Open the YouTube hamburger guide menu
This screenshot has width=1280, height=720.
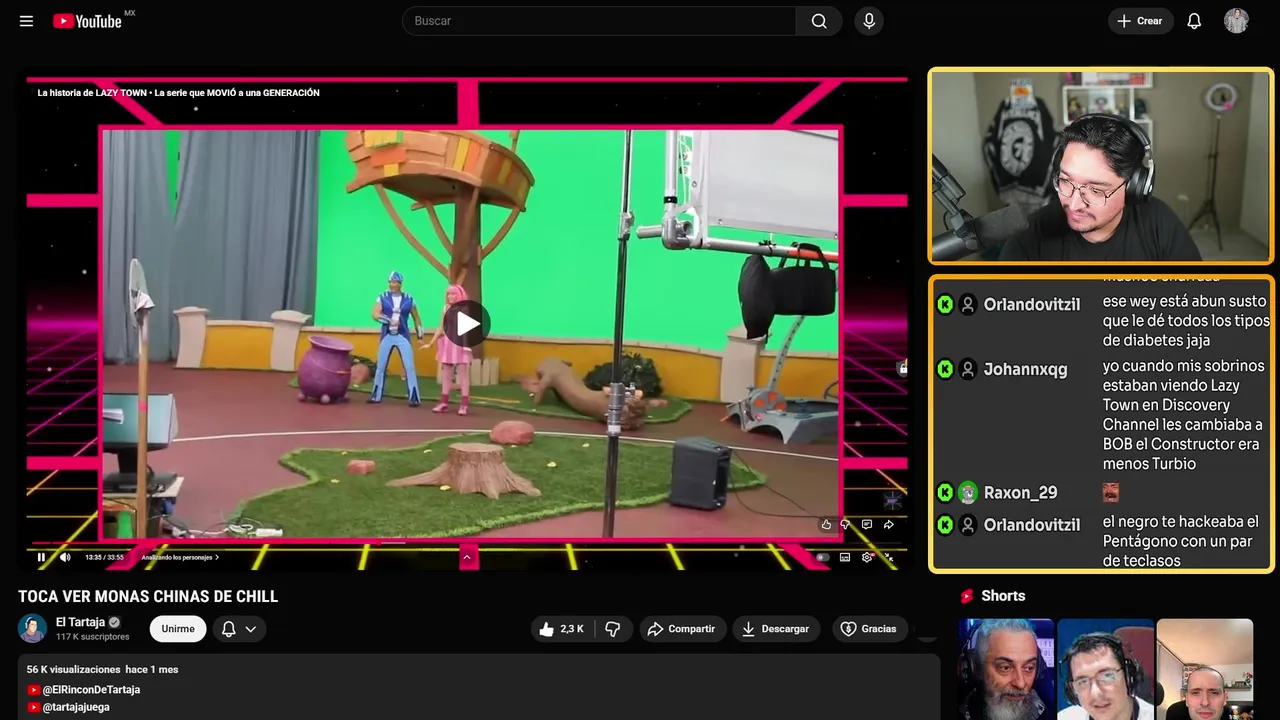[26, 21]
